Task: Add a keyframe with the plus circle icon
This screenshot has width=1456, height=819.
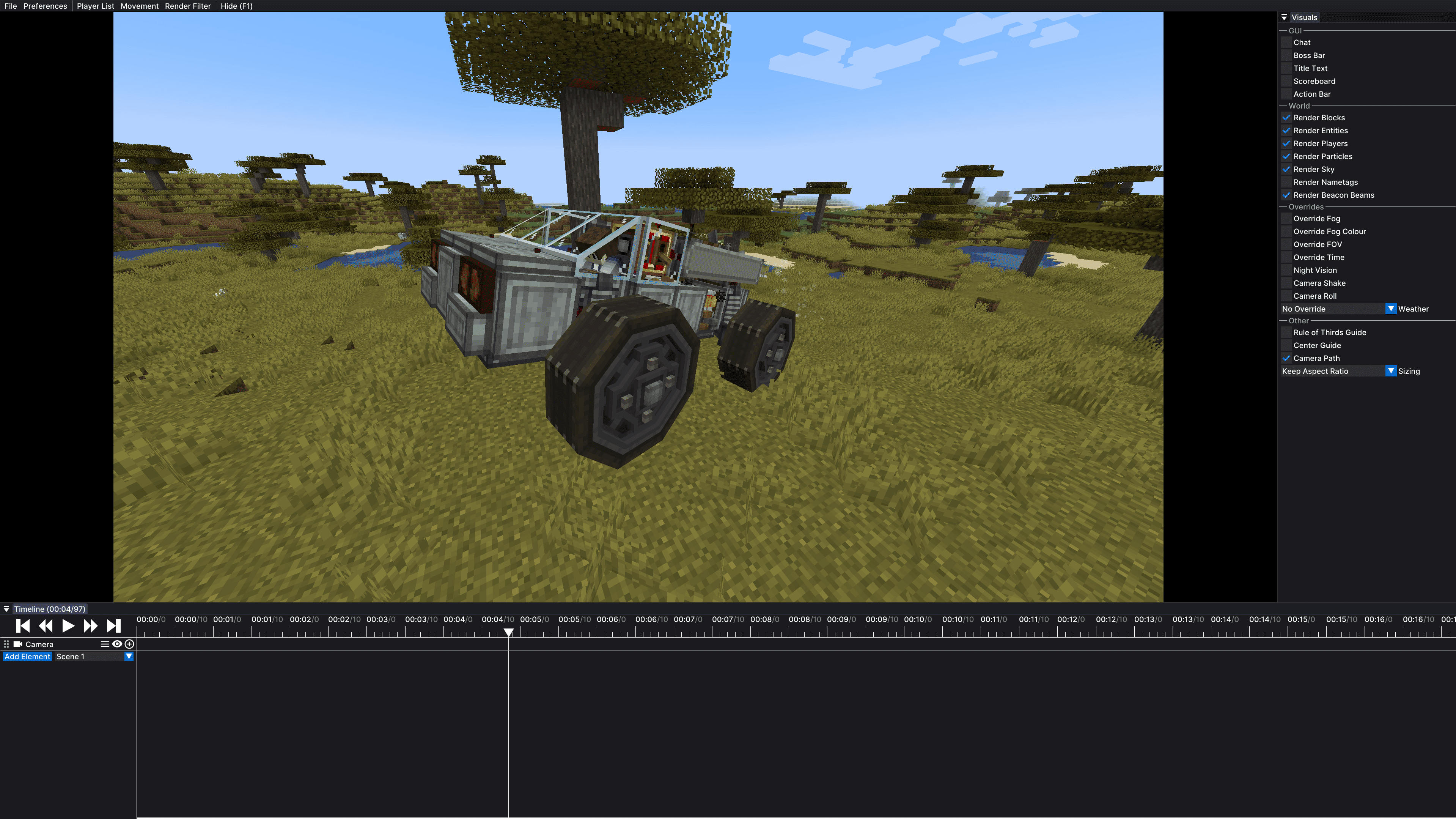Action: (x=129, y=644)
